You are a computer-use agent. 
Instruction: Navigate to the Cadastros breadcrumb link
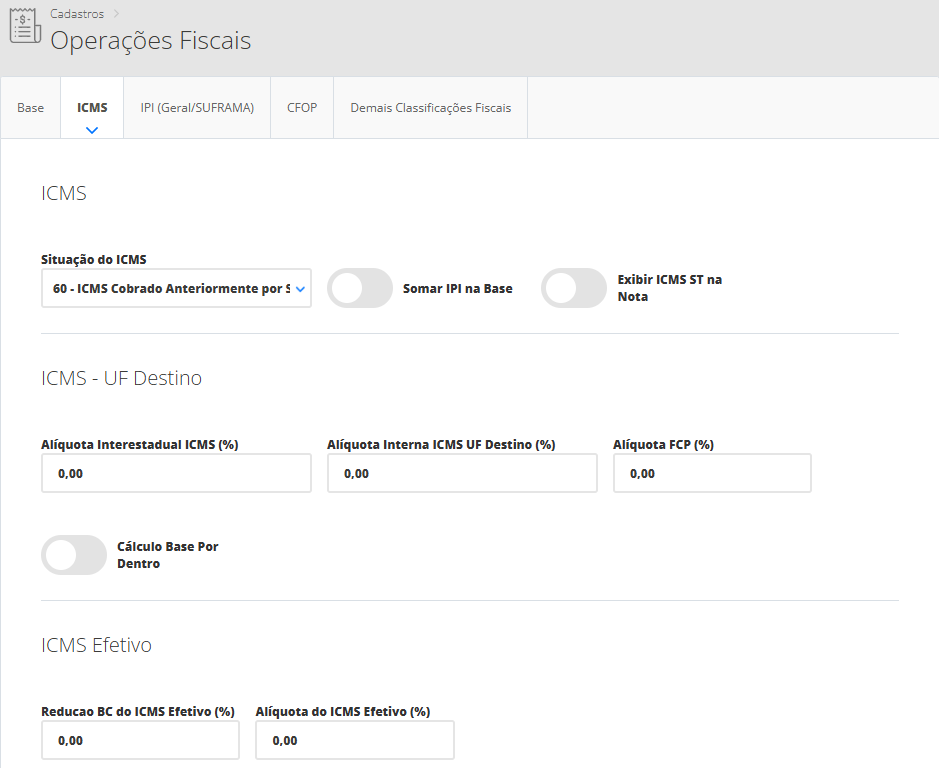(77, 14)
